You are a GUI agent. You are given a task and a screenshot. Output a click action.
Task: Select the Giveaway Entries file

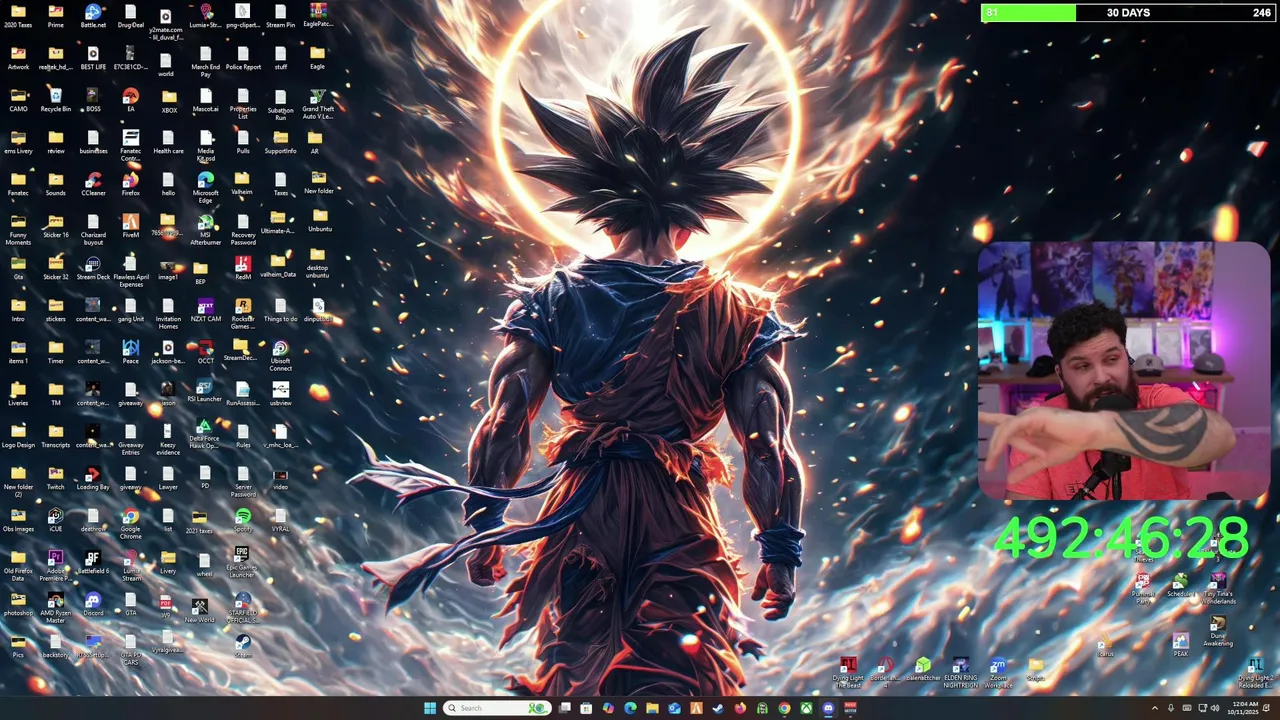coord(131,439)
